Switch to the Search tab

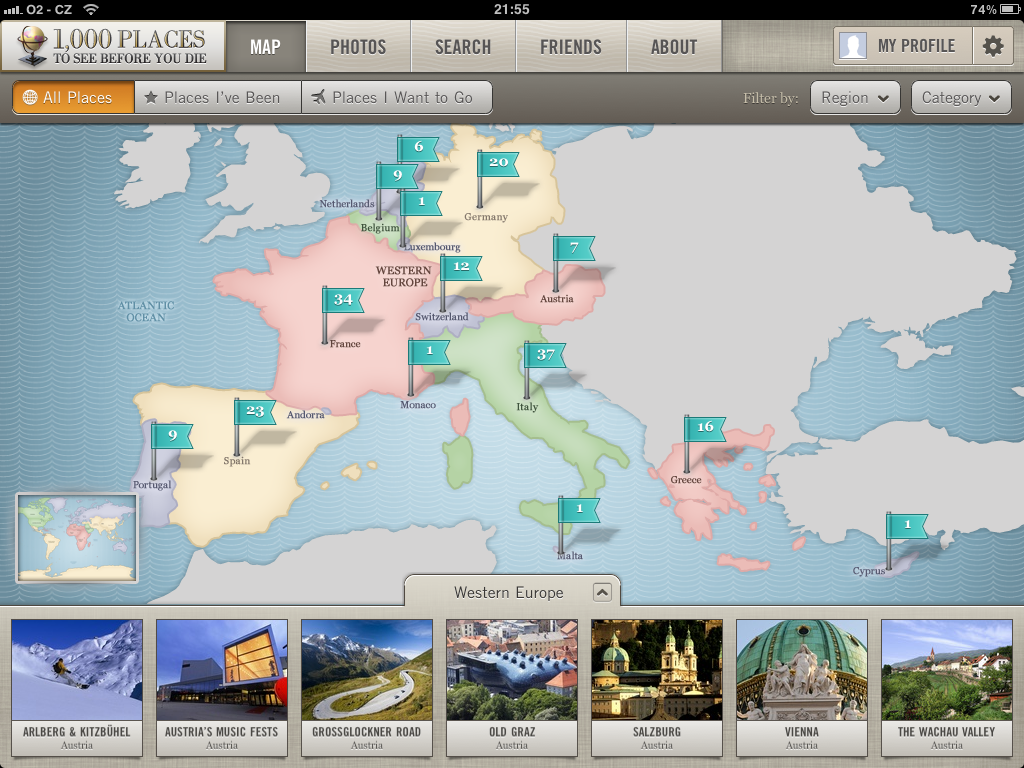(463, 47)
